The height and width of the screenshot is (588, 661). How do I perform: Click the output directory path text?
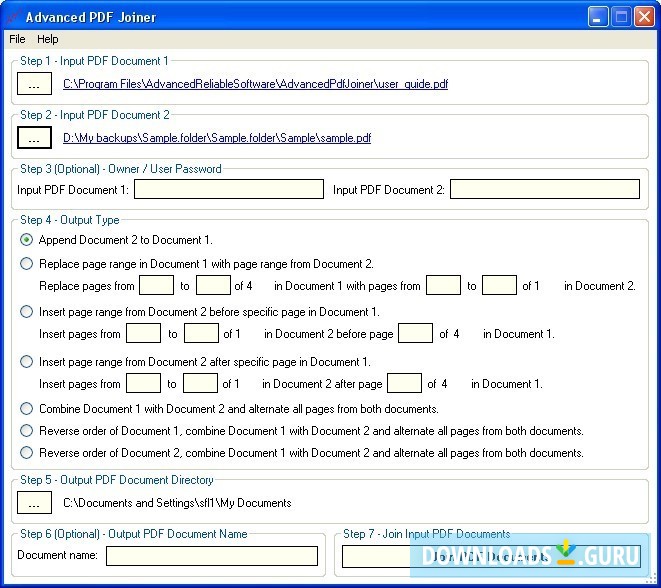pyautogui.click(x=177, y=503)
